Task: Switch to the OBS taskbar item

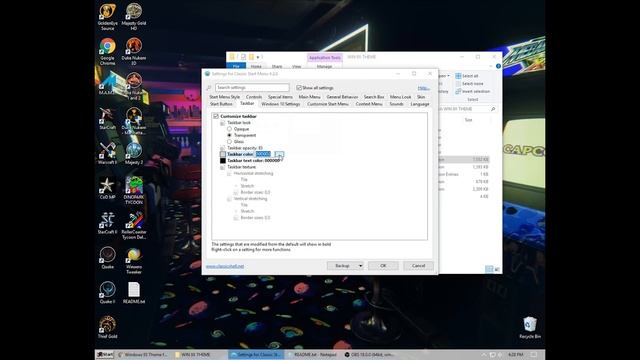Action: point(369,355)
